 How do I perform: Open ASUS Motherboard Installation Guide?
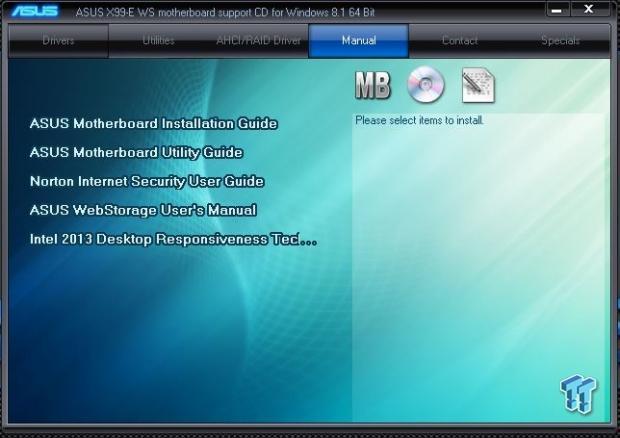153,124
